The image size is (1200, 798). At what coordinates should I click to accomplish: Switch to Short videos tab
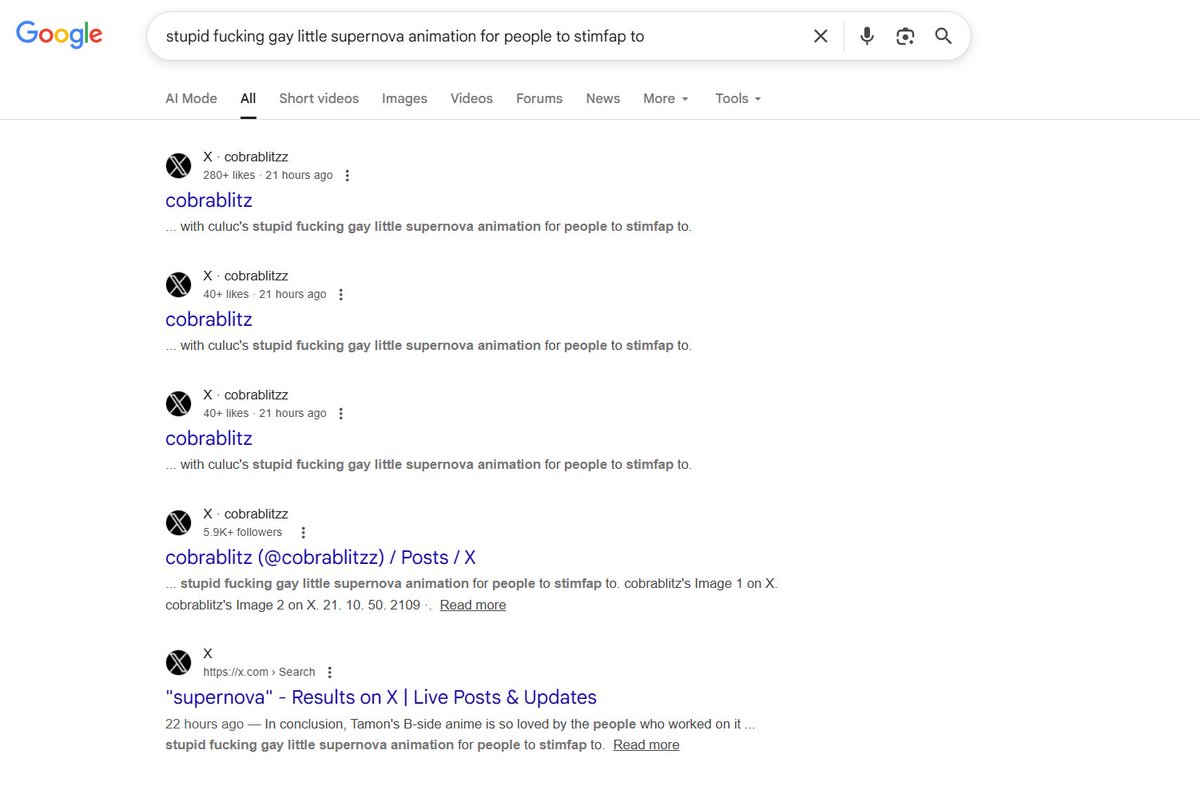[x=319, y=98]
